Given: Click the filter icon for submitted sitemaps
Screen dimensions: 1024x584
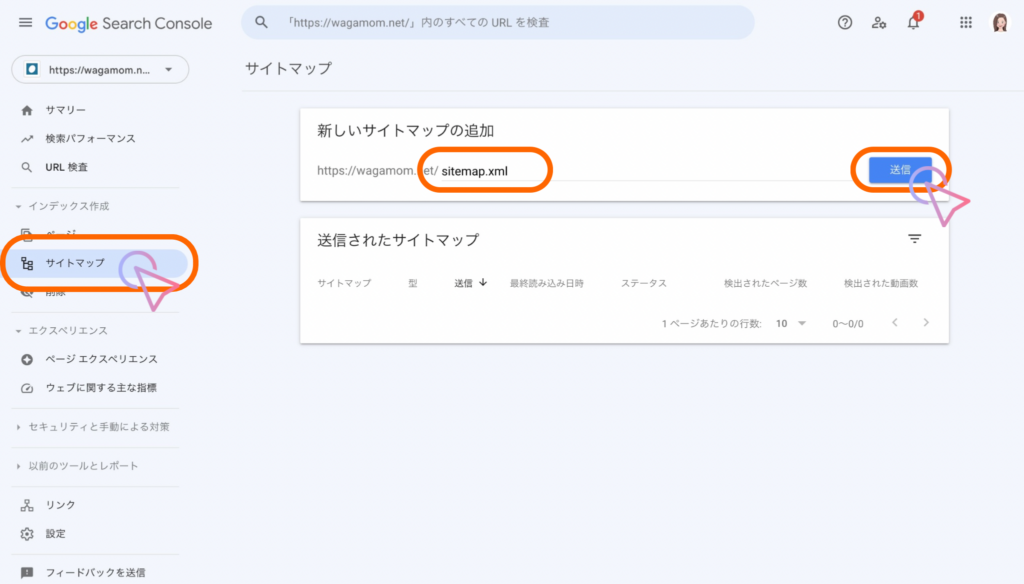Looking at the screenshot, I should 914,239.
